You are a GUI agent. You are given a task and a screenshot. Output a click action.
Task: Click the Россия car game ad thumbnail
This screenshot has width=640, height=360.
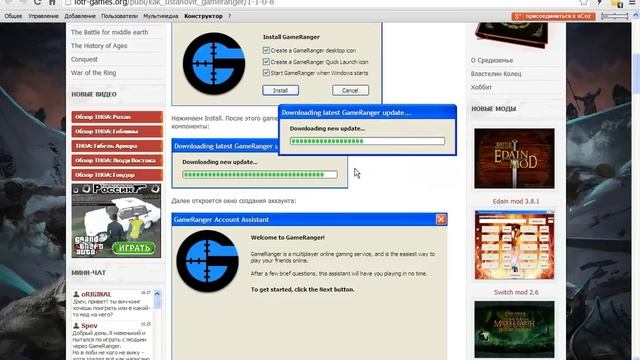coord(116,221)
